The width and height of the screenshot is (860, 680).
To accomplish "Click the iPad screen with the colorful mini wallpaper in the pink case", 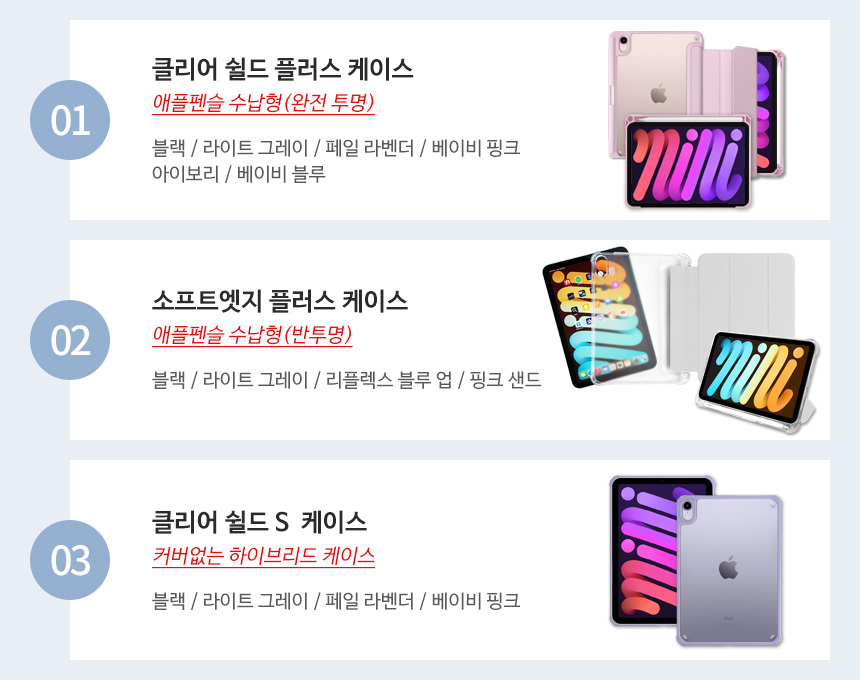I will click(688, 164).
